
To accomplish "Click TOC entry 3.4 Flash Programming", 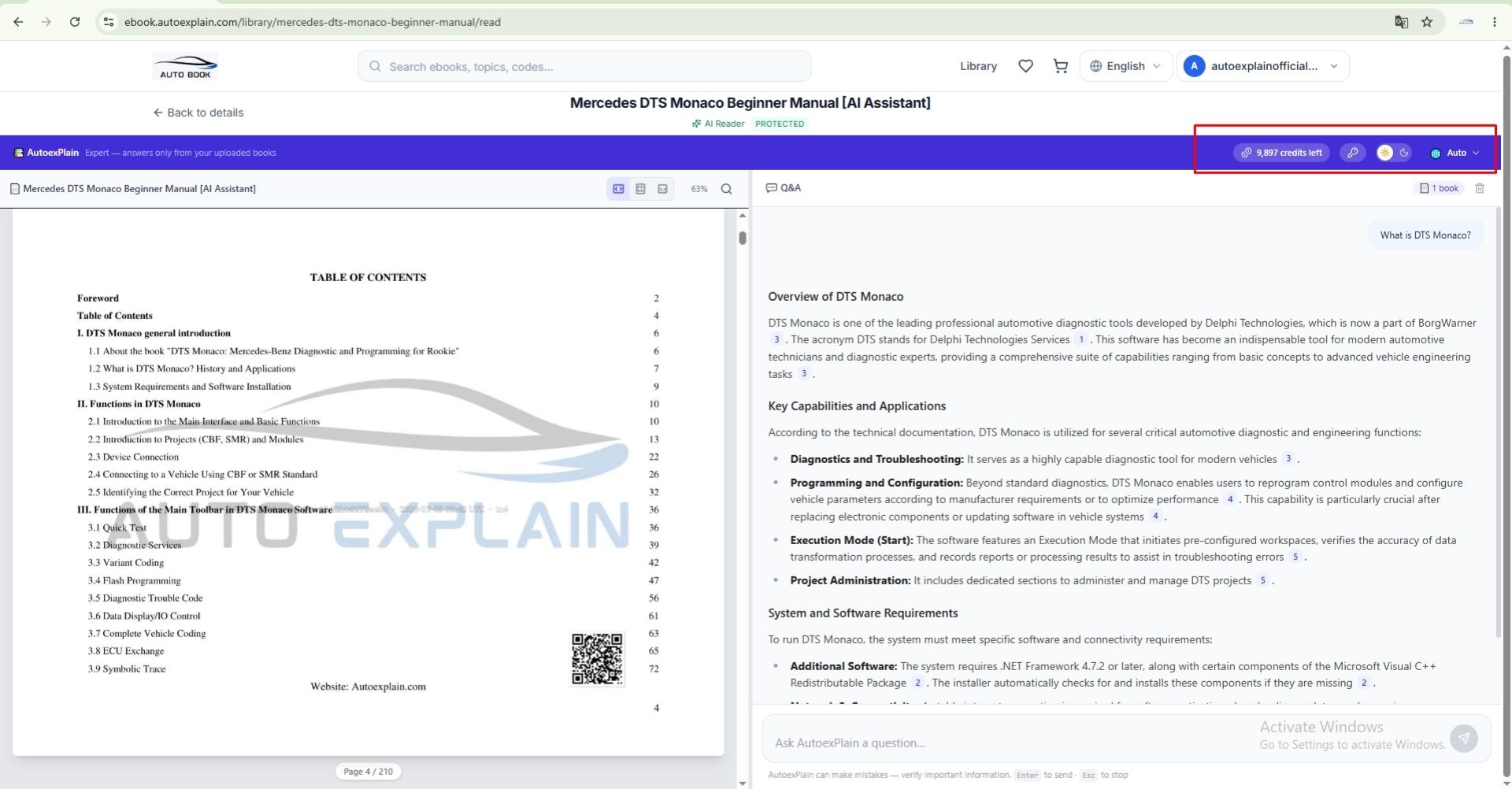I will point(135,580).
